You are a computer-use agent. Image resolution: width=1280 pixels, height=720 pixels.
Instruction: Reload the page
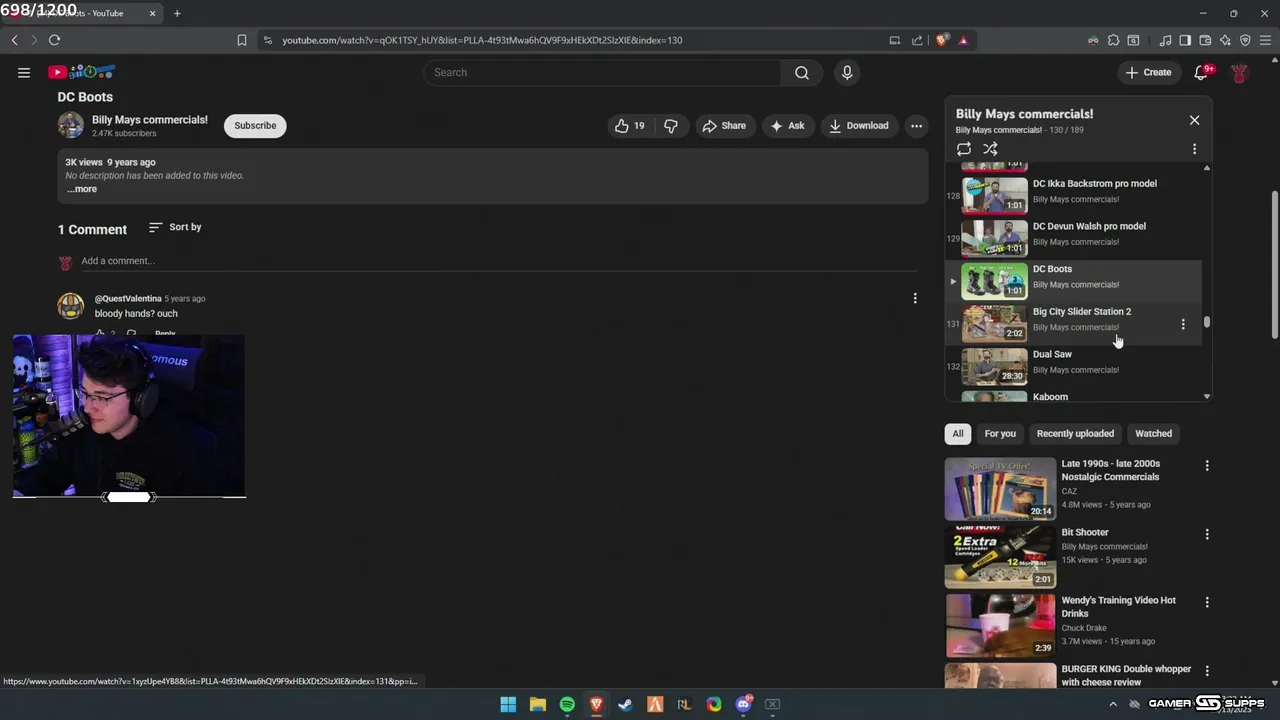coord(54,40)
